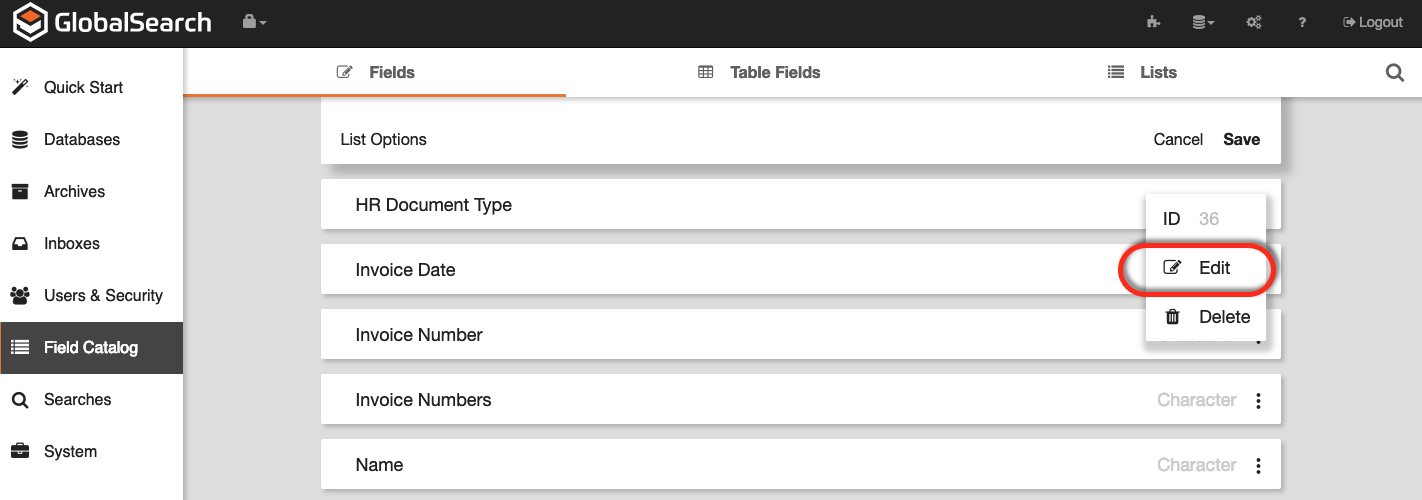Open the Name row three-dot menu

[1258, 465]
